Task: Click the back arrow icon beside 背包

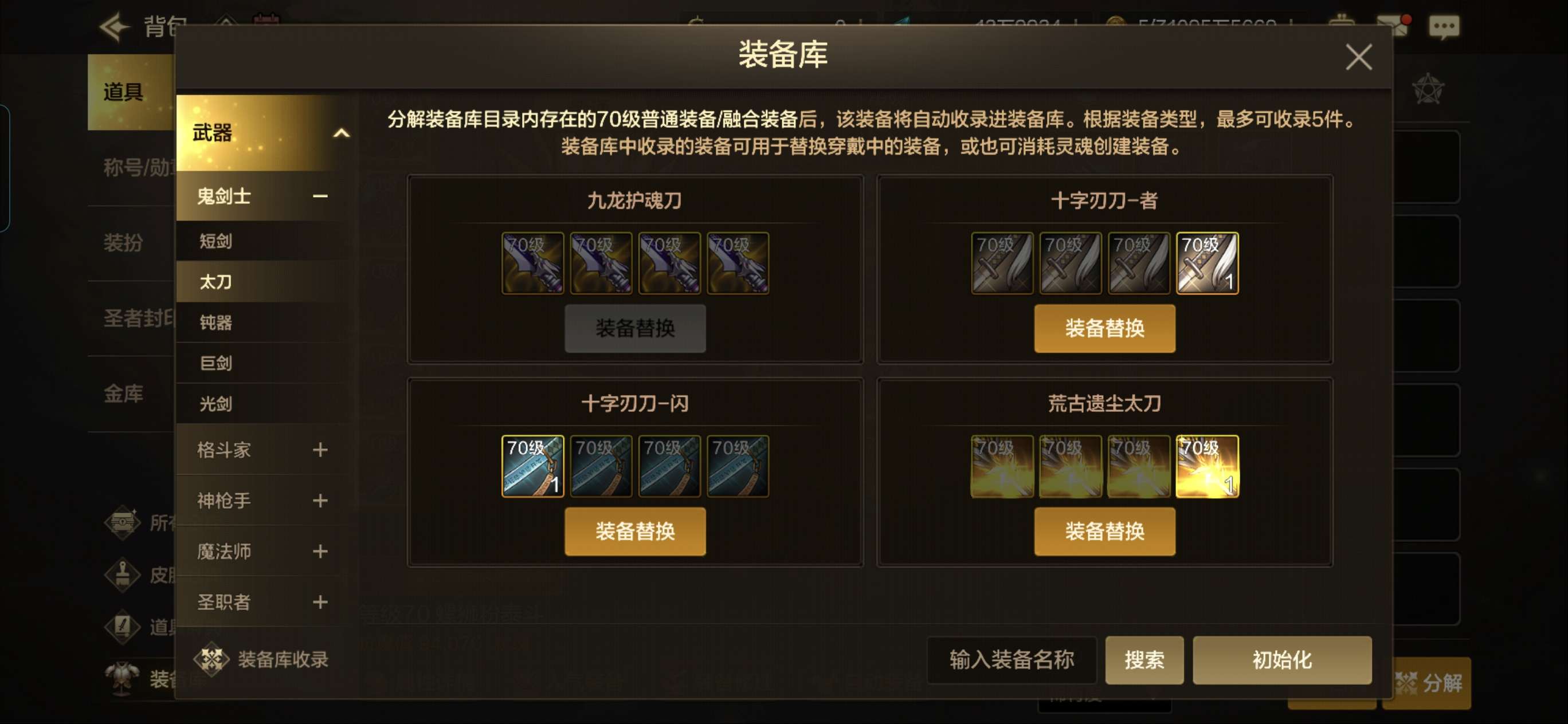Action: pyautogui.click(x=115, y=27)
